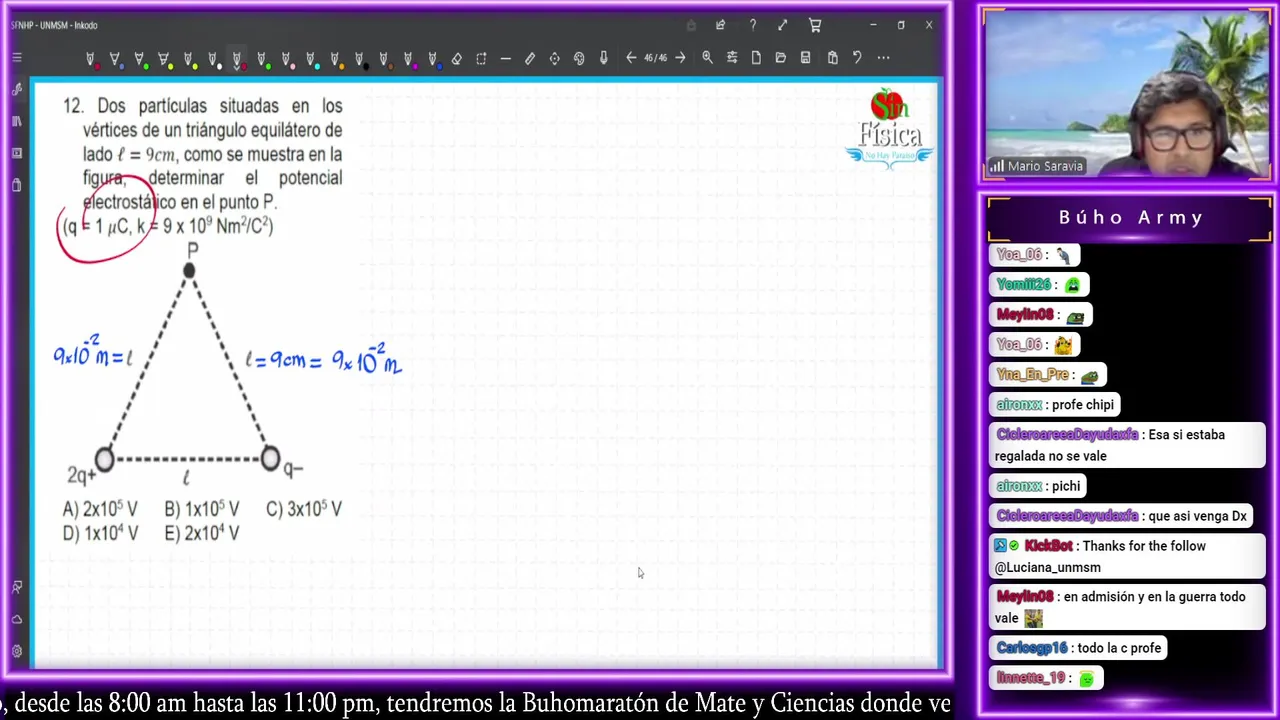Select the red pen, first in toolbar
1280x720 pixels.
[x=91, y=59]
